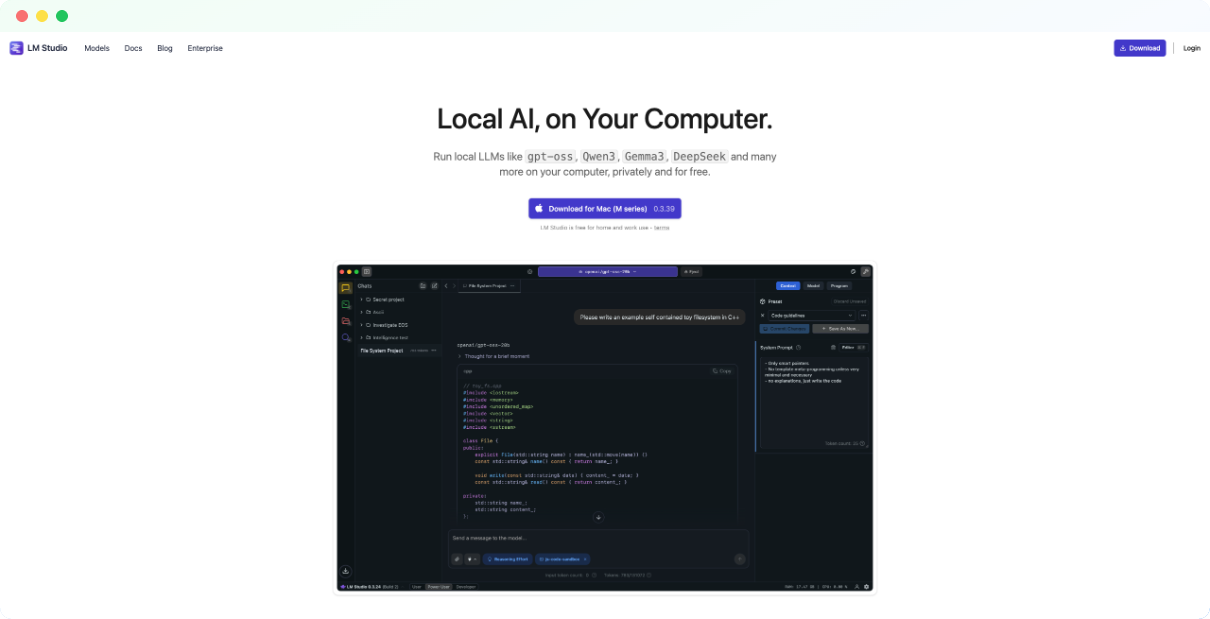Click the purple Download button in header

click(1140, 48)
